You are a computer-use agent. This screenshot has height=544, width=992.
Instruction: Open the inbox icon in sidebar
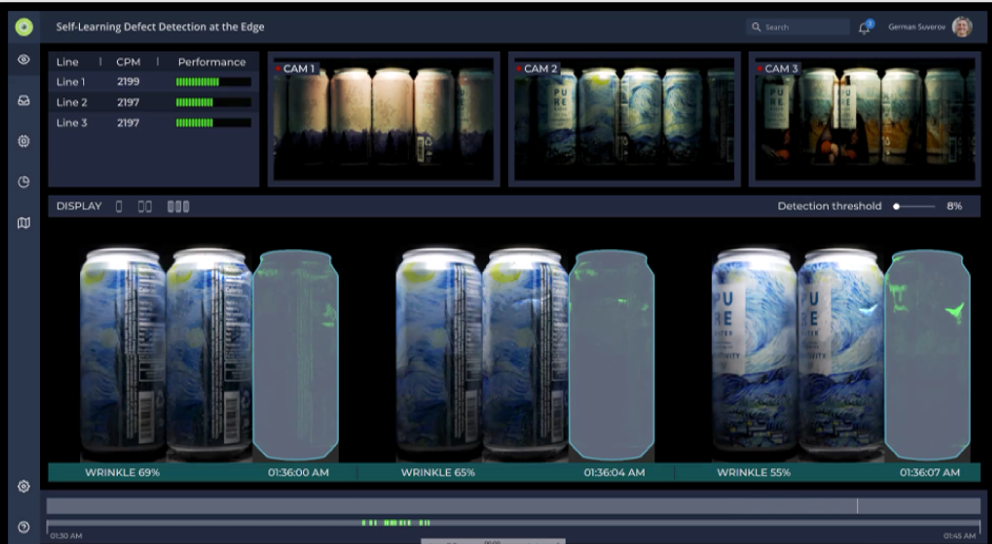(24, 101)
